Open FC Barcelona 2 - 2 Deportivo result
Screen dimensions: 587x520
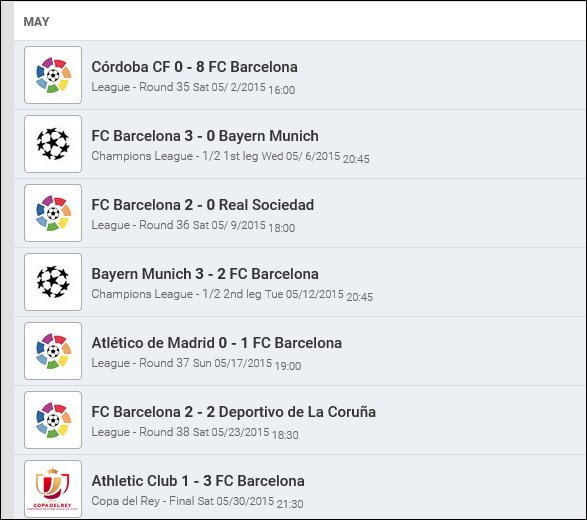[x=234, y=412]
